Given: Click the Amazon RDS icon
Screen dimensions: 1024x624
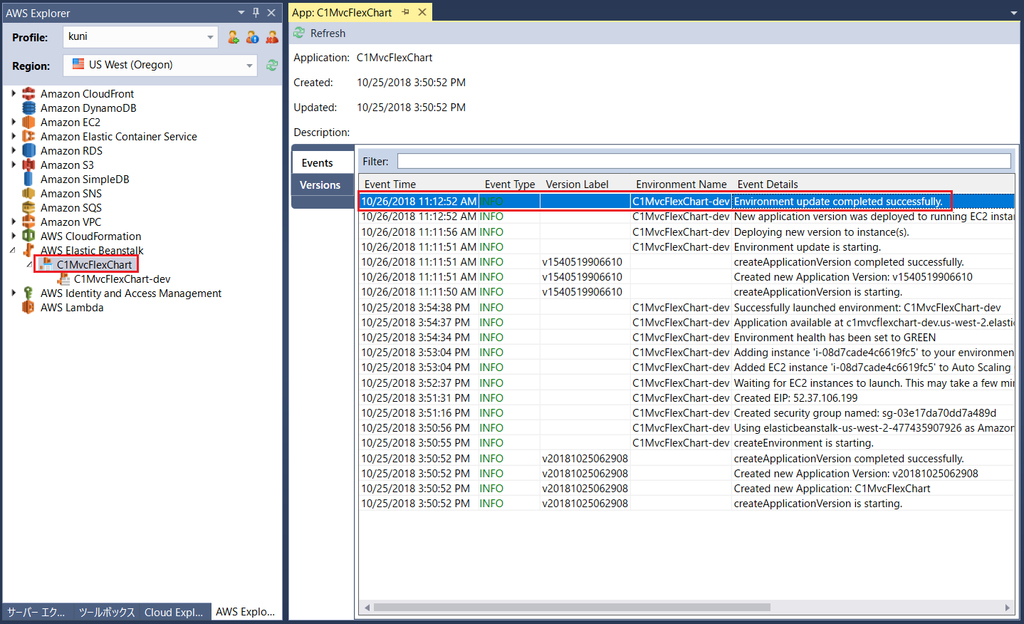Looking at the screenshot, I should click(29, 151).
